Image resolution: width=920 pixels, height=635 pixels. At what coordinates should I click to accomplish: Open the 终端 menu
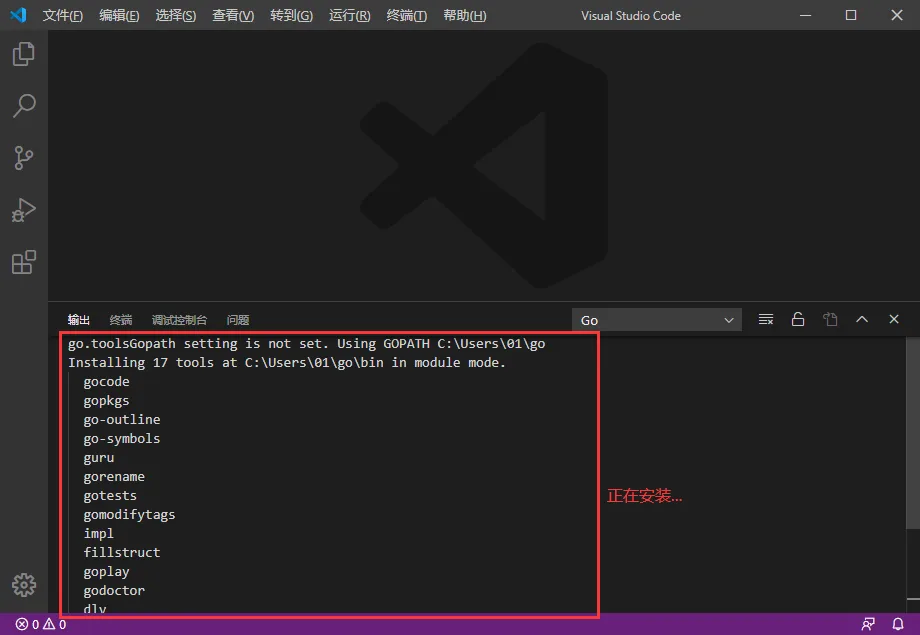[x=406, y=15]
